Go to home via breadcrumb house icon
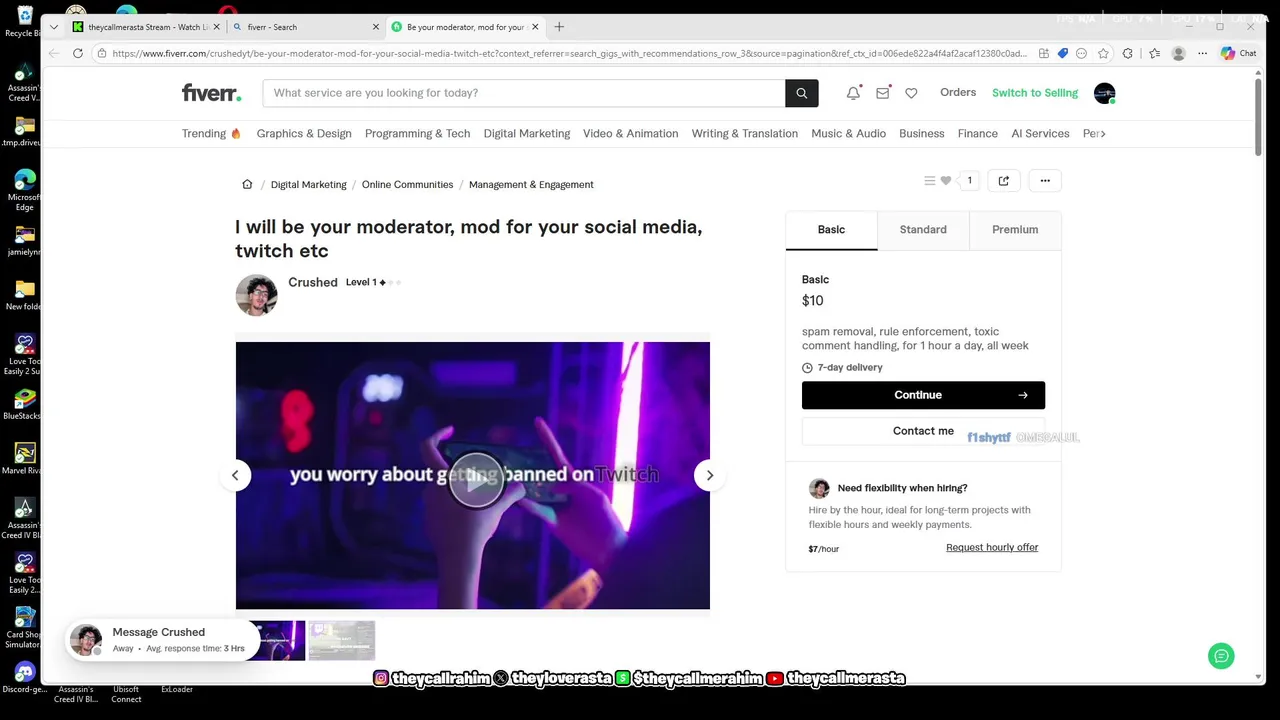 (x=247, y=184)
